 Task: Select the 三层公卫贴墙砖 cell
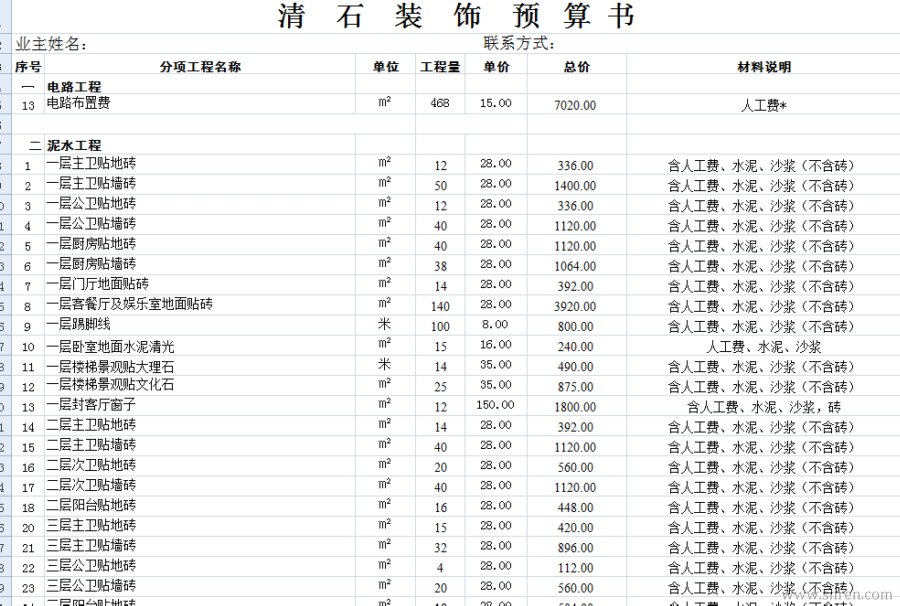[x=200, y=586]
